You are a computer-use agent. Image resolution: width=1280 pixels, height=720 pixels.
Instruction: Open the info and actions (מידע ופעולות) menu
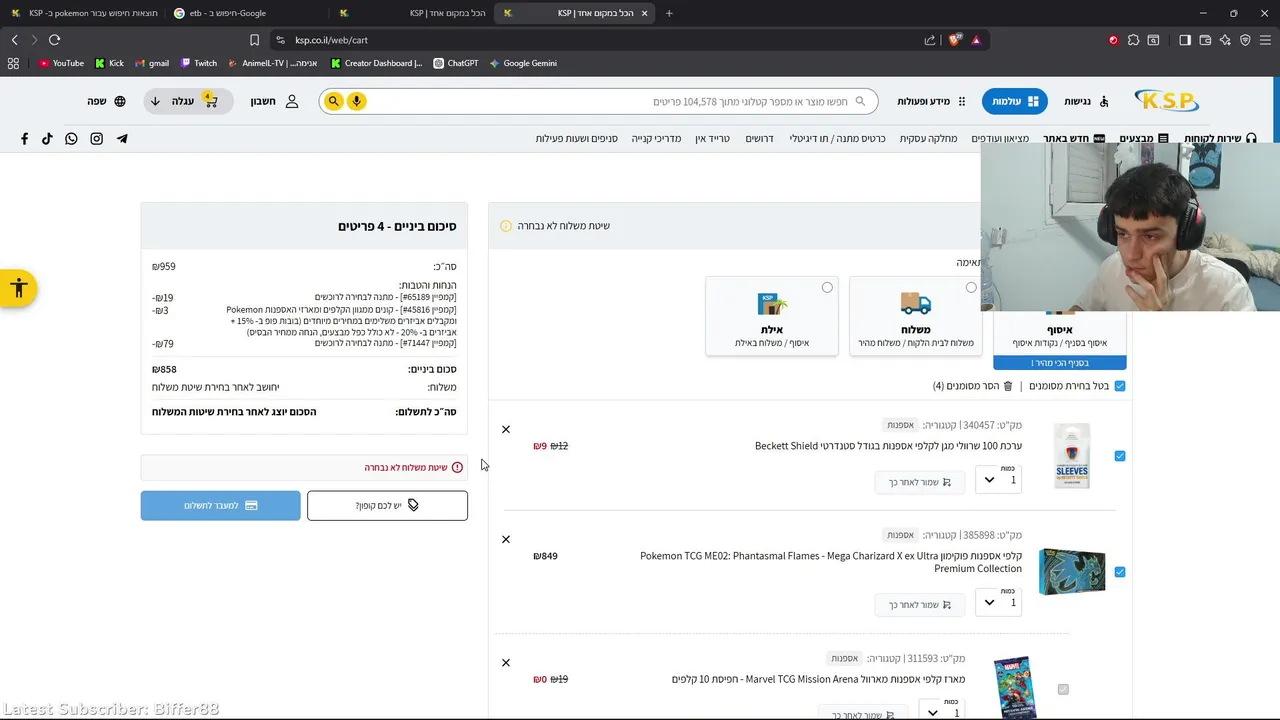pos(931,101)
